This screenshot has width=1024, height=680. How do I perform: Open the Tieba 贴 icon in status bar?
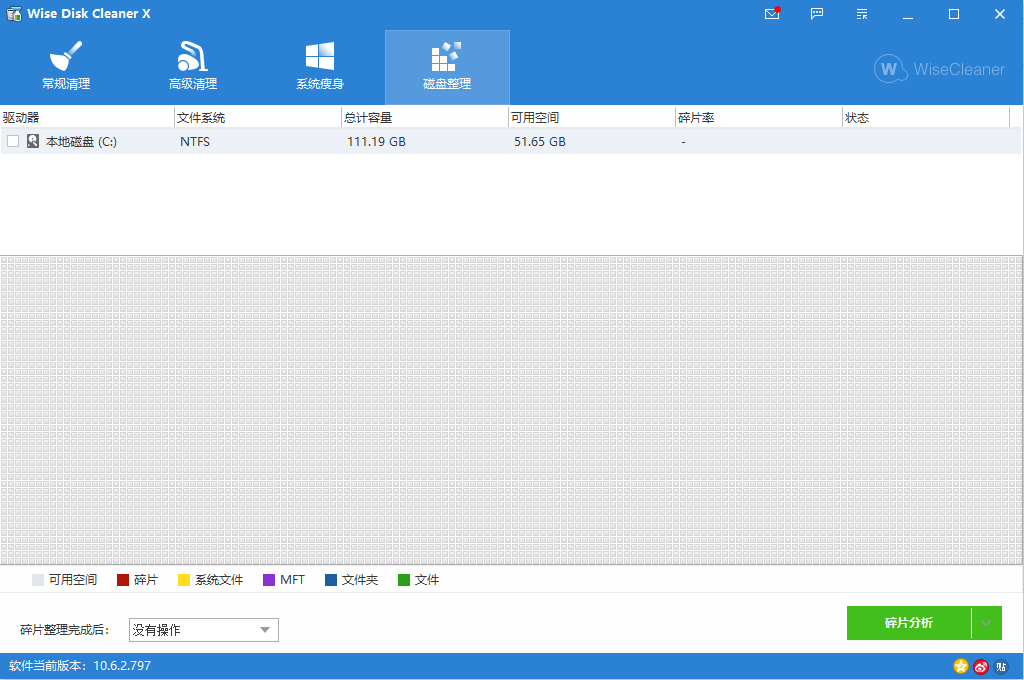(1001, 666)
